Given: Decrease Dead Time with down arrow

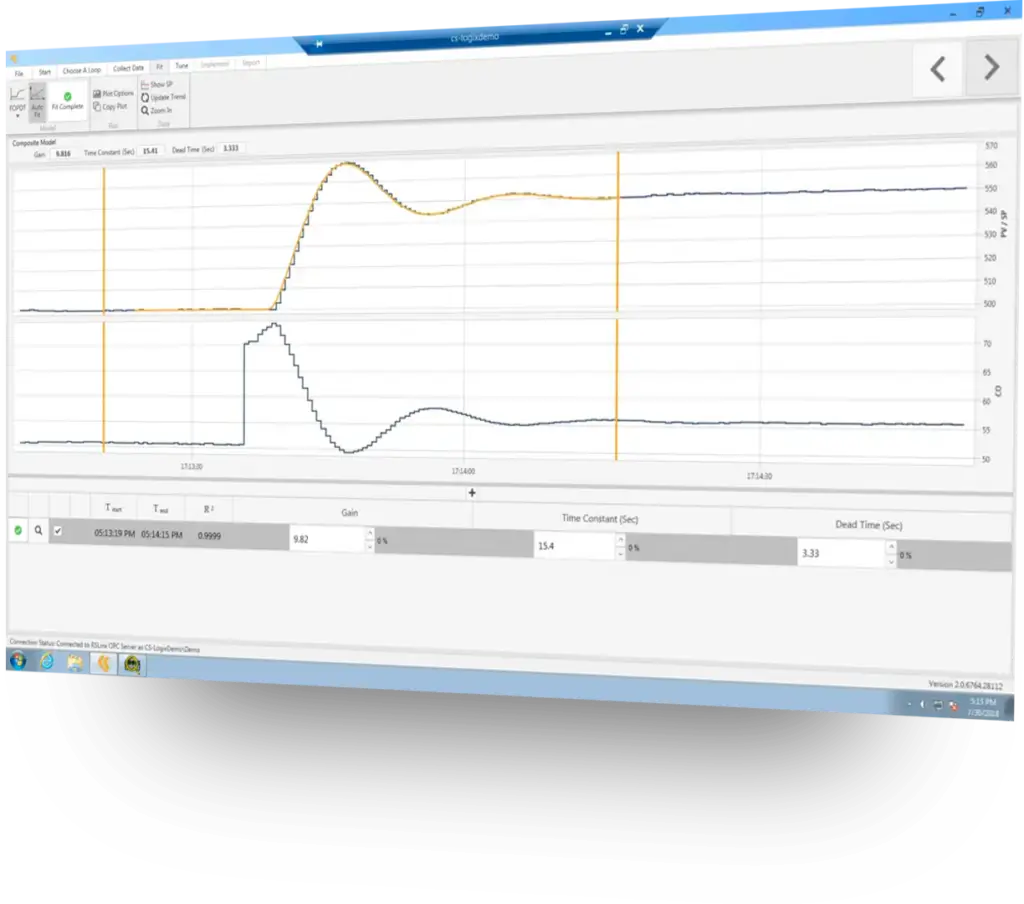Looking at the screenshot, I should click(892, 562).
